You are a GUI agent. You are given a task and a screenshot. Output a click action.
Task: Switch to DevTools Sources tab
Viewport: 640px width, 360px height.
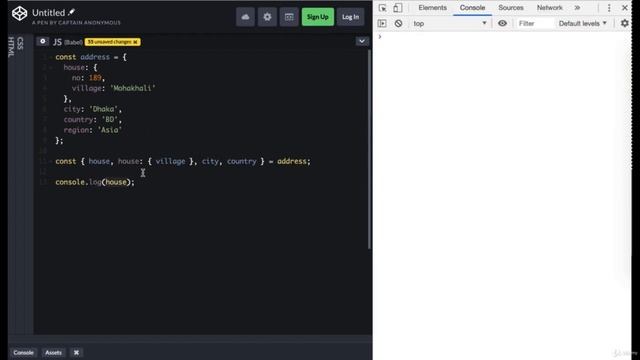click(511, 8)
